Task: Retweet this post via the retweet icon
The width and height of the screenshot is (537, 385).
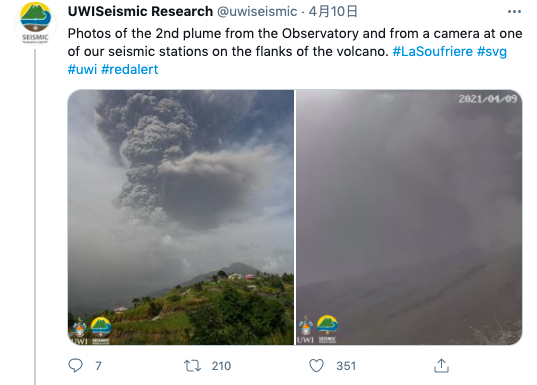Action: [x=192, y=366]
